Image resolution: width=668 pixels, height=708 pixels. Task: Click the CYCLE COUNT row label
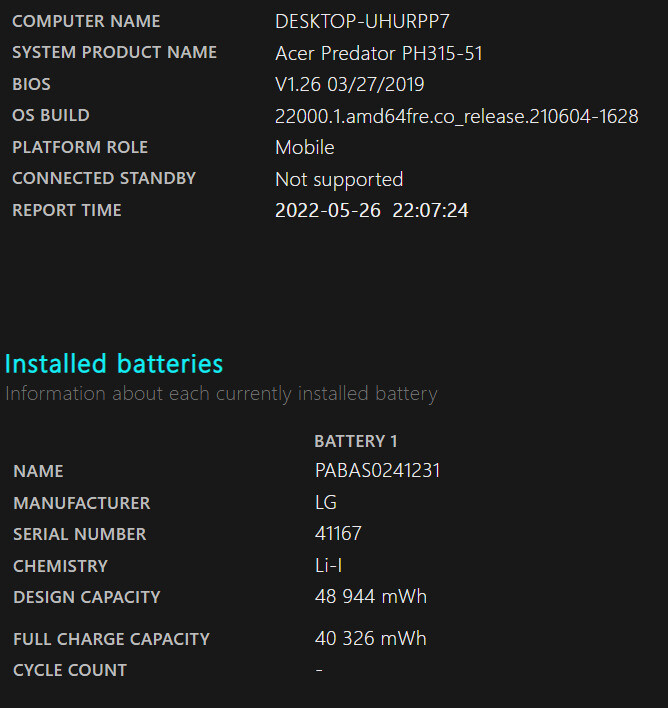click(x=70, y=670)
